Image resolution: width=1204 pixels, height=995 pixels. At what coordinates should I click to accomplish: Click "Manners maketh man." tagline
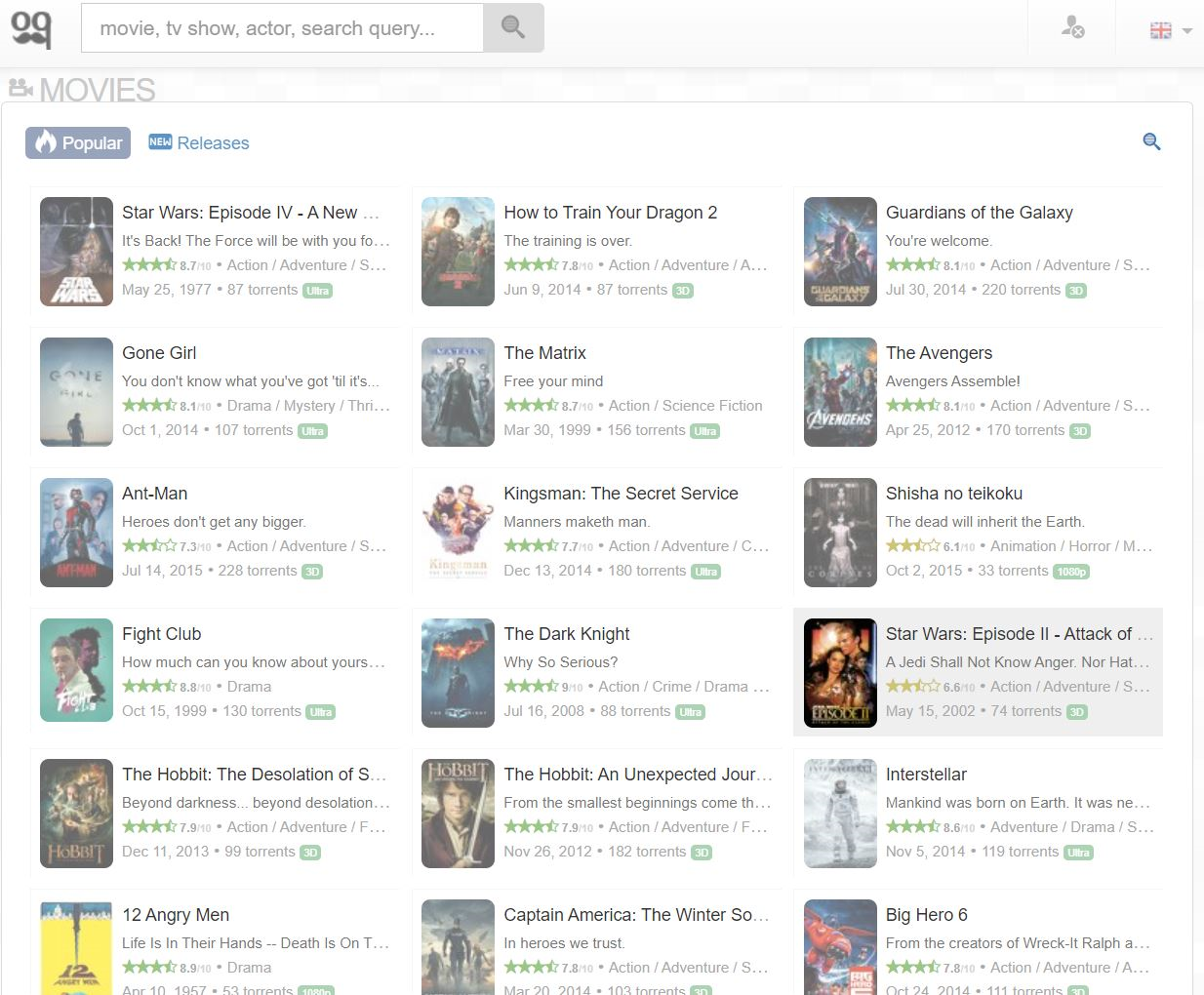[x=577, y=522]
